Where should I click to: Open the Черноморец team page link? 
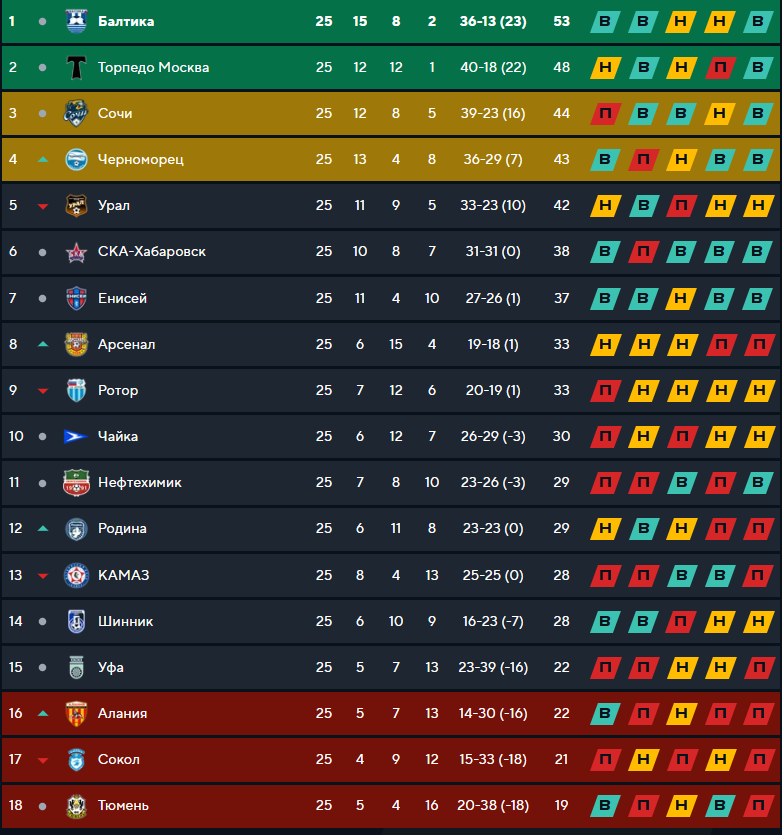pos(140,159)
